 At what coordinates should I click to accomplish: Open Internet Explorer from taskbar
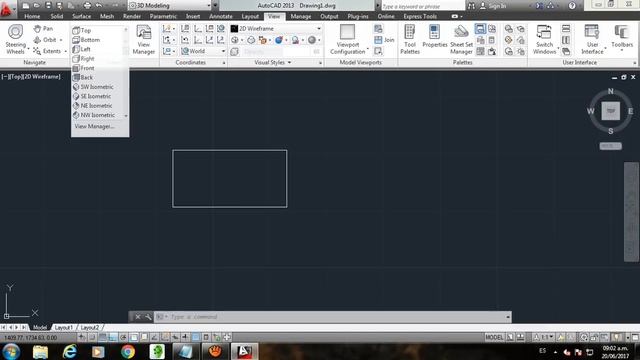point(70,351)
